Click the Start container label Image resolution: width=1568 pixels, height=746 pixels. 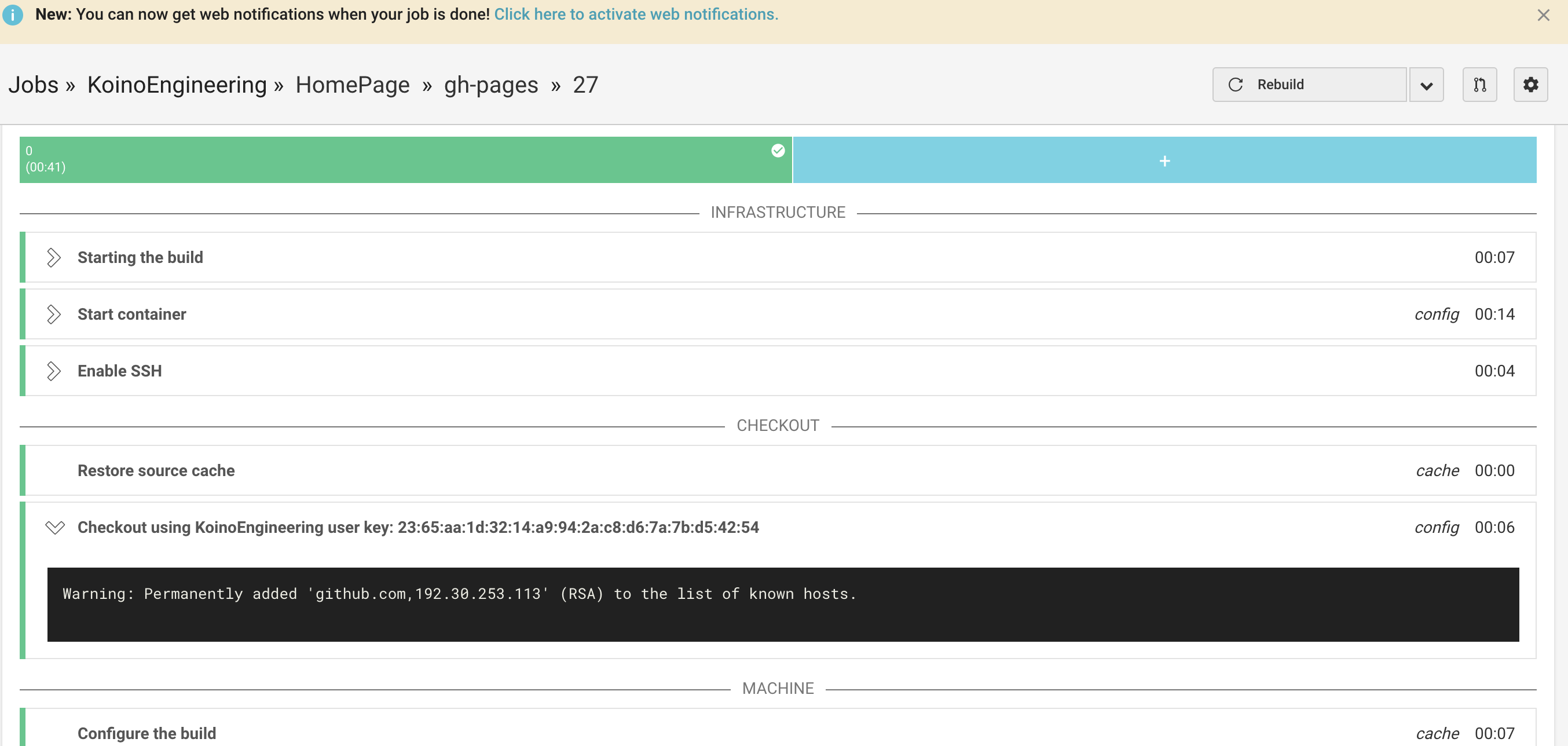click(131, 315)
